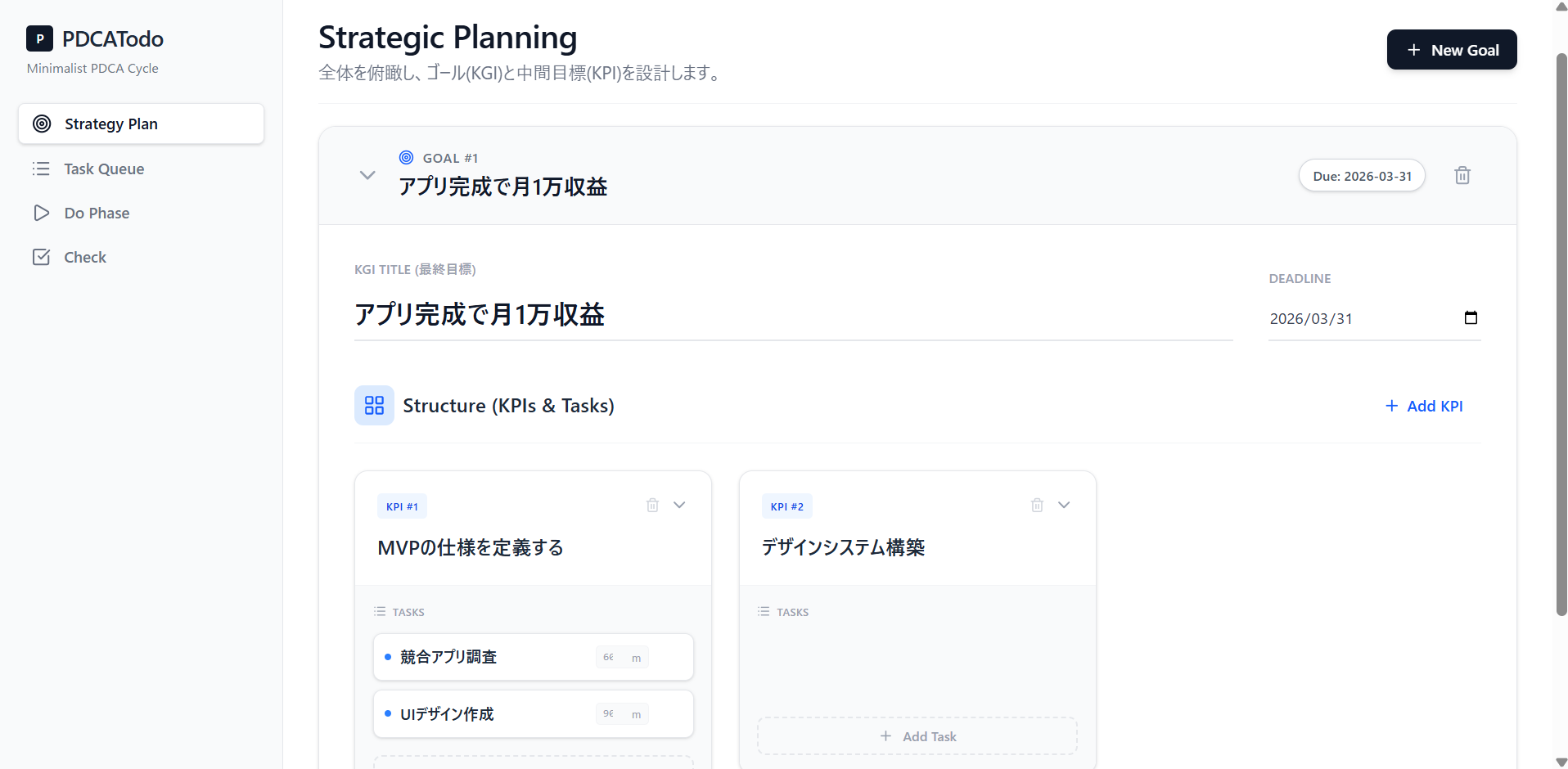Expand the KPI #2 card chevron
1568x769 pixels.
click(1064, 505)
